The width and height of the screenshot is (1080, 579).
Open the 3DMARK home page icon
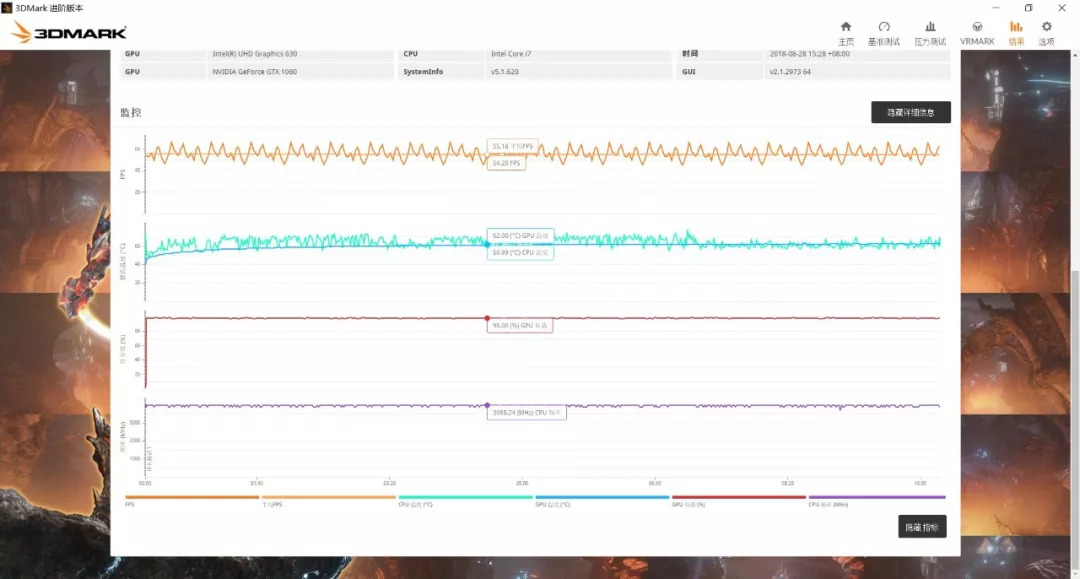846,30
